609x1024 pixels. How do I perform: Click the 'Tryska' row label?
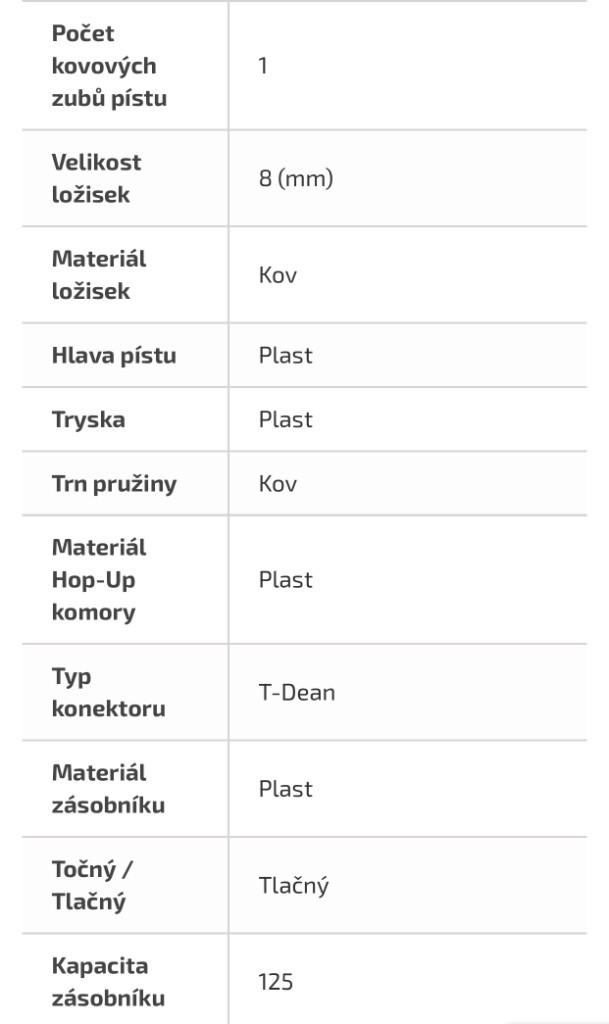[88, 420]
